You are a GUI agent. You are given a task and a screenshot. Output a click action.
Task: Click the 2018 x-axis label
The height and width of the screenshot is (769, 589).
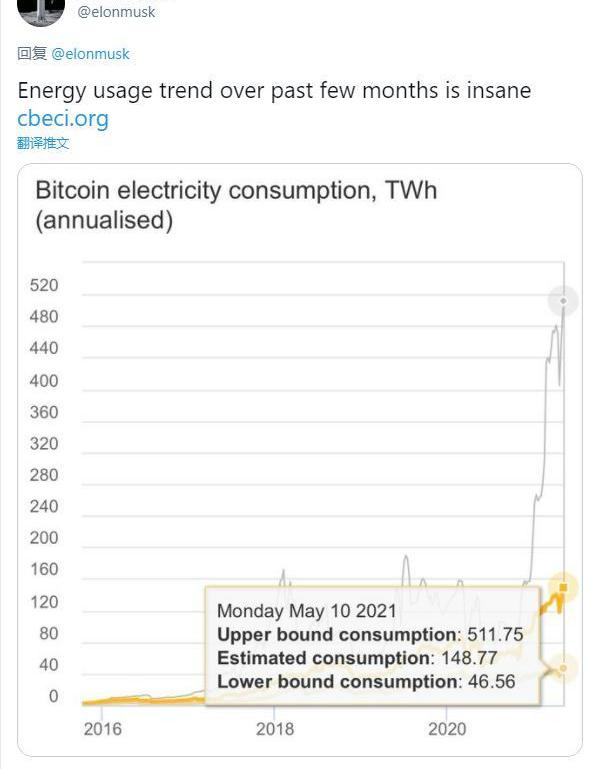click(x=275, y=729)
